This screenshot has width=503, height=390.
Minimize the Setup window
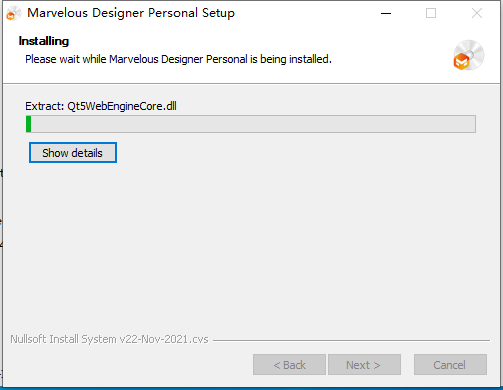pos(386,13)
